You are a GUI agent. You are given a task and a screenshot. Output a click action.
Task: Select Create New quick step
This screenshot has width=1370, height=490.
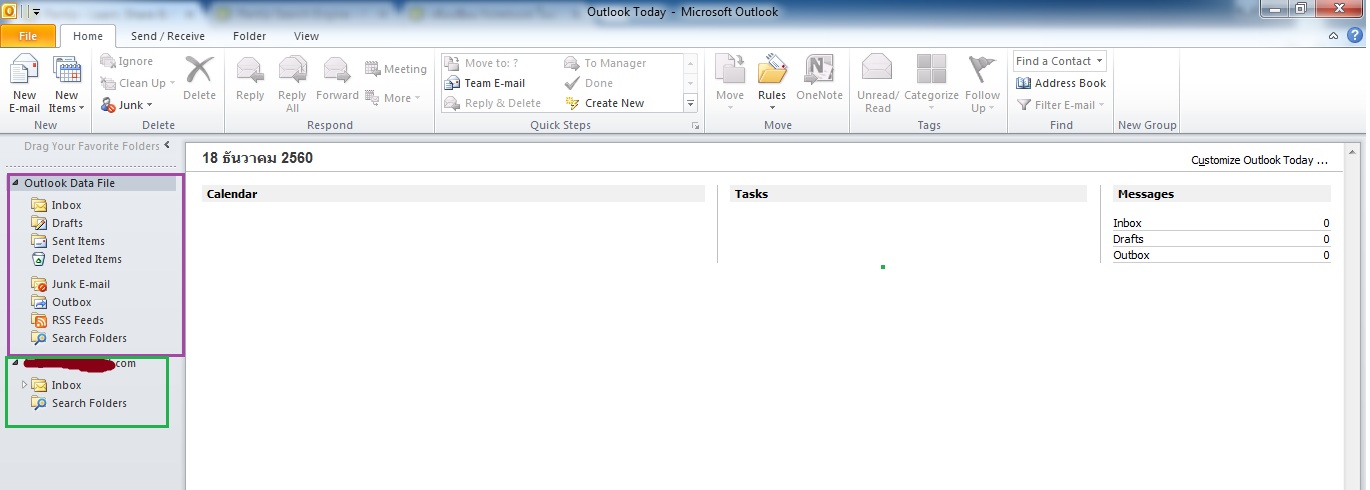(x=604, y=103)
